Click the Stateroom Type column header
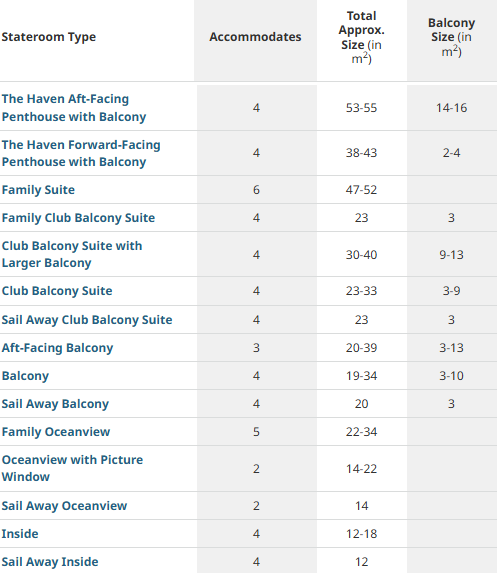Viewport: 501px width, 573px height. [x=49, y=37]
